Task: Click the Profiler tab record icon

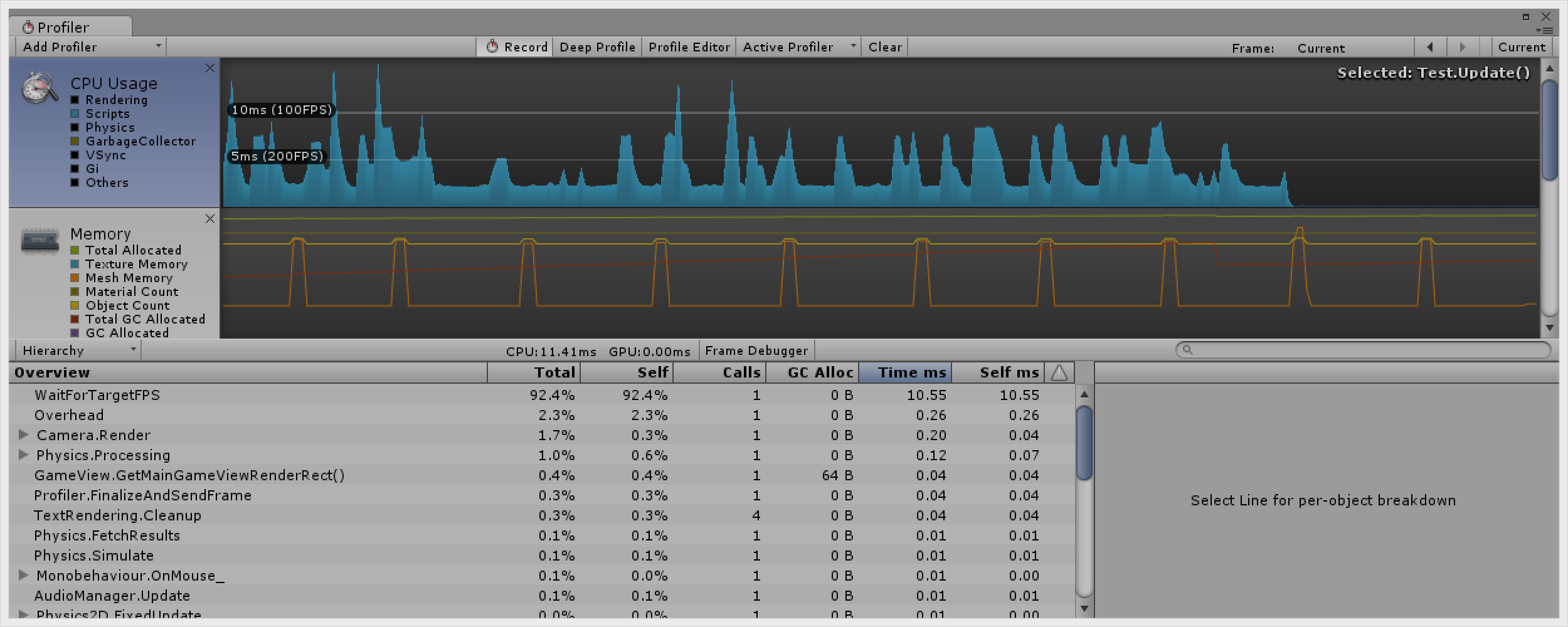Action: coord(28,28)
